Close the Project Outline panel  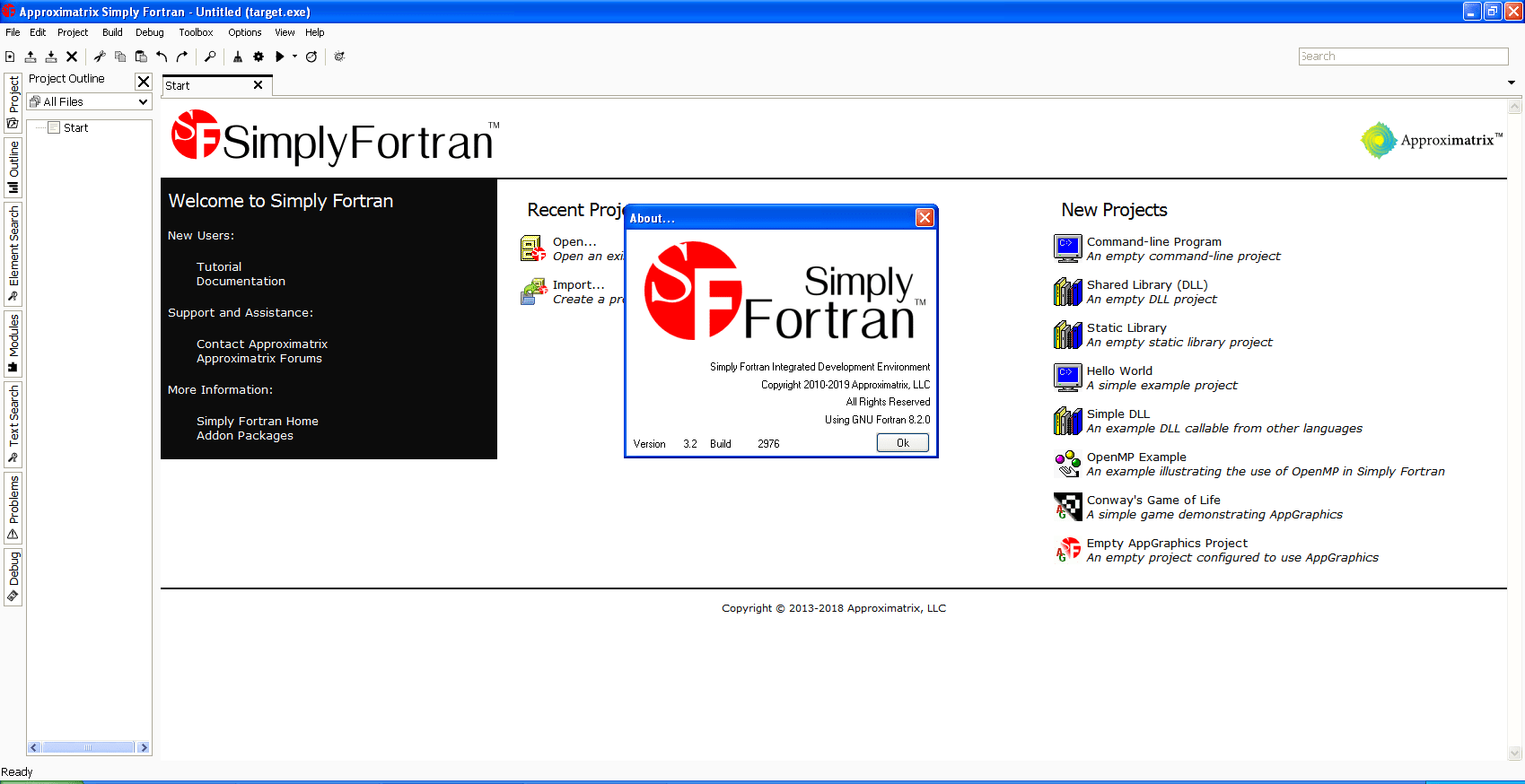pos(143,82)
